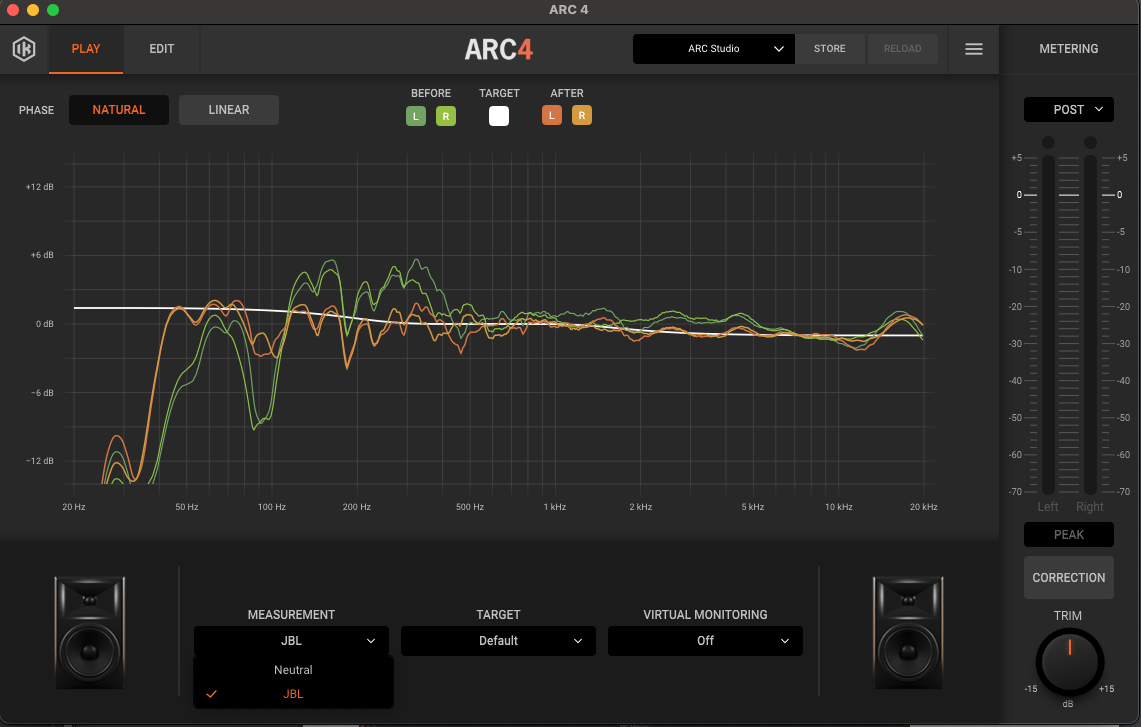Click the yellow minimize window button
Viewport: 1141px width, 727px height.
(33, 10)
